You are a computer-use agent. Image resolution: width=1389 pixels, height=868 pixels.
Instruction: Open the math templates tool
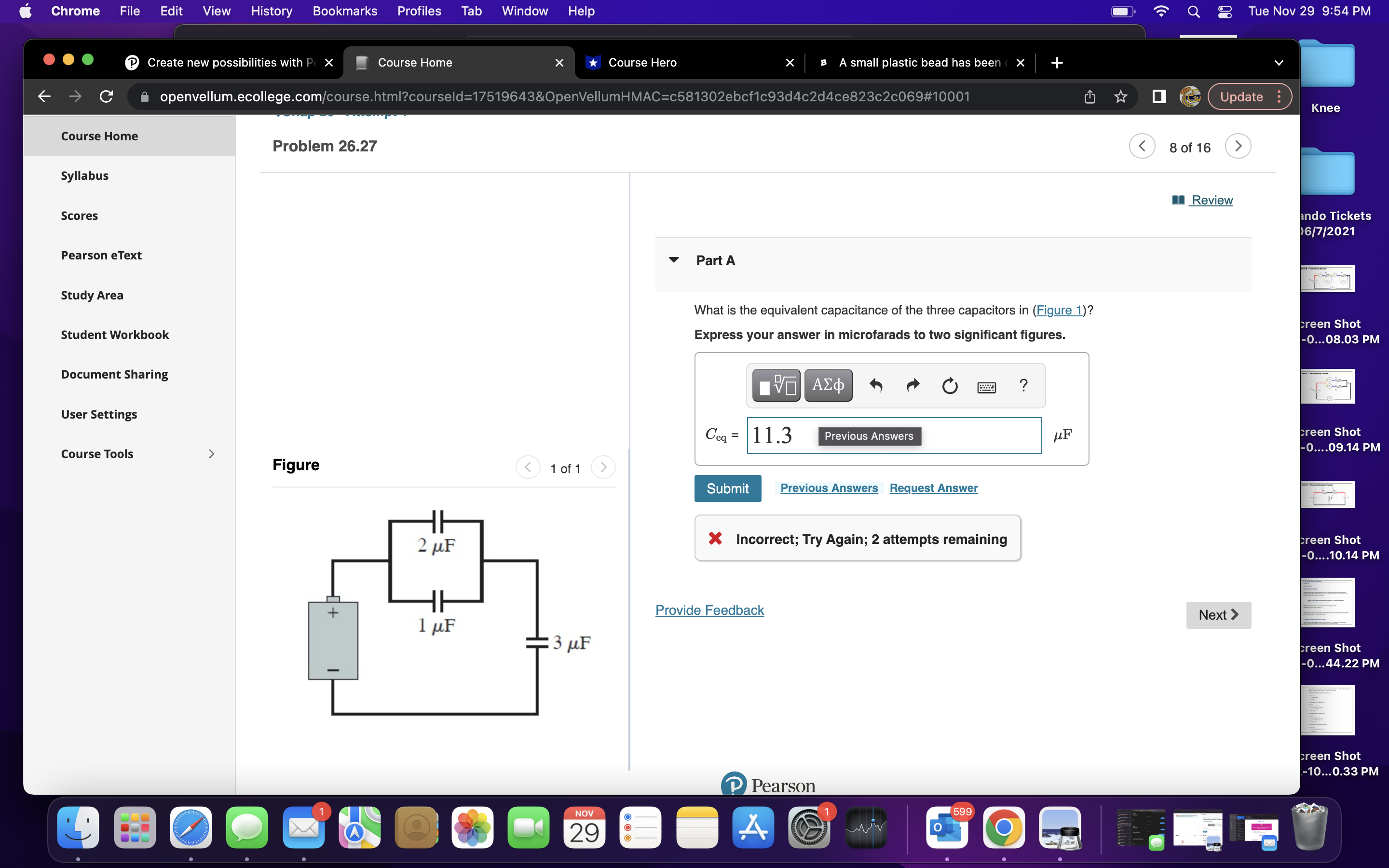[x=776, y=385]
